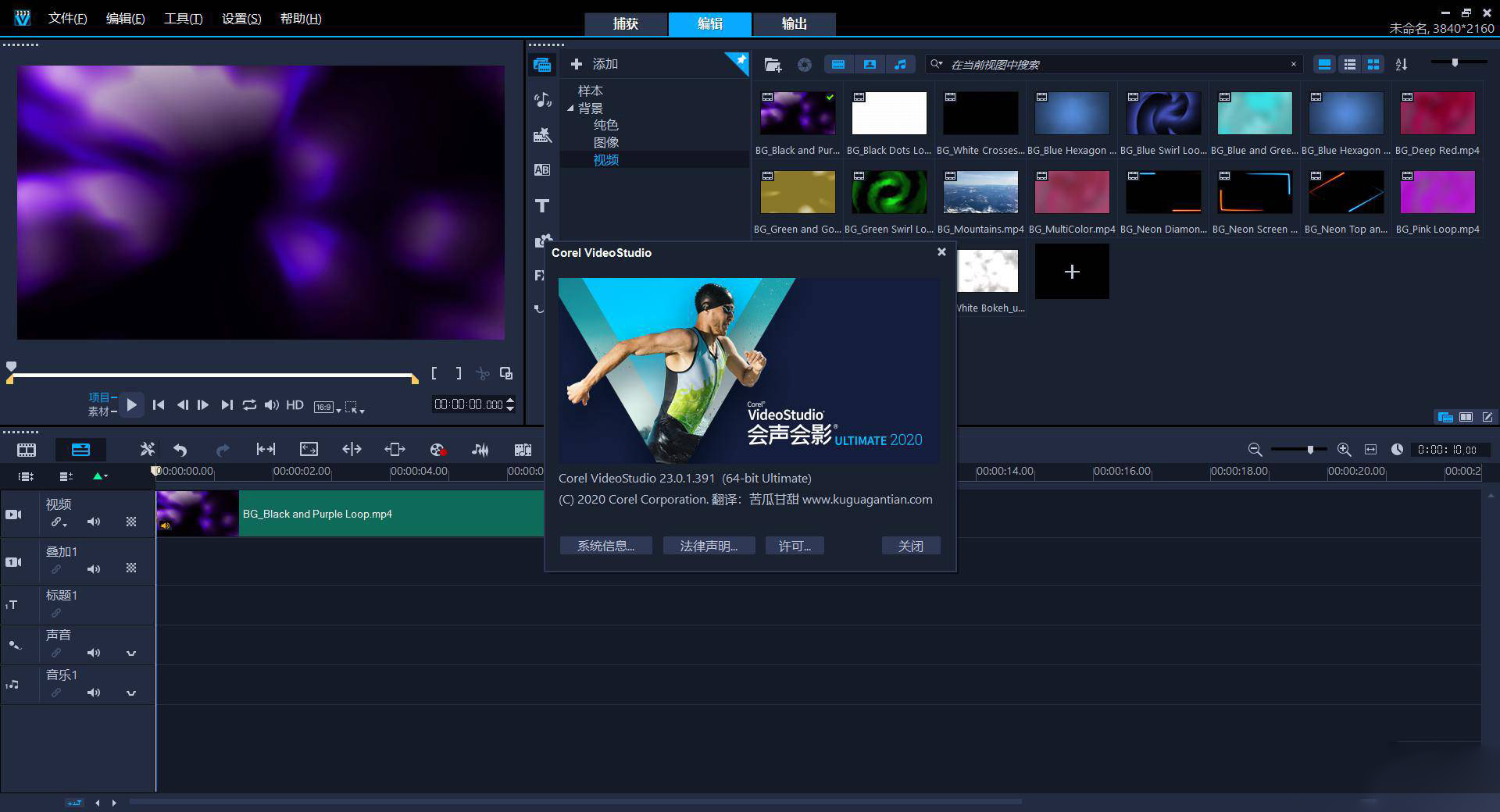This screenshot has height=812, width=1500.
Task: Mute the 声音 voice track
Action: pos(94,653)
